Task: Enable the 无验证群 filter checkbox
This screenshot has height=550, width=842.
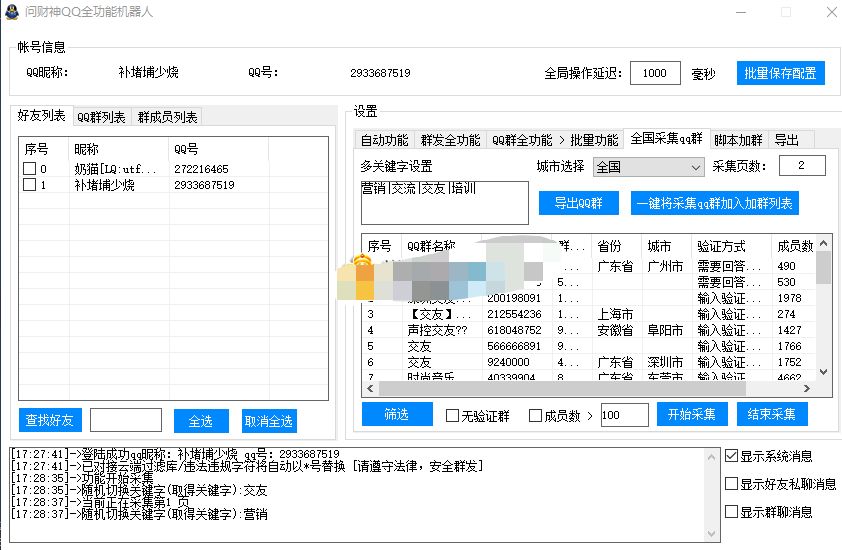Action: point(453,415)
